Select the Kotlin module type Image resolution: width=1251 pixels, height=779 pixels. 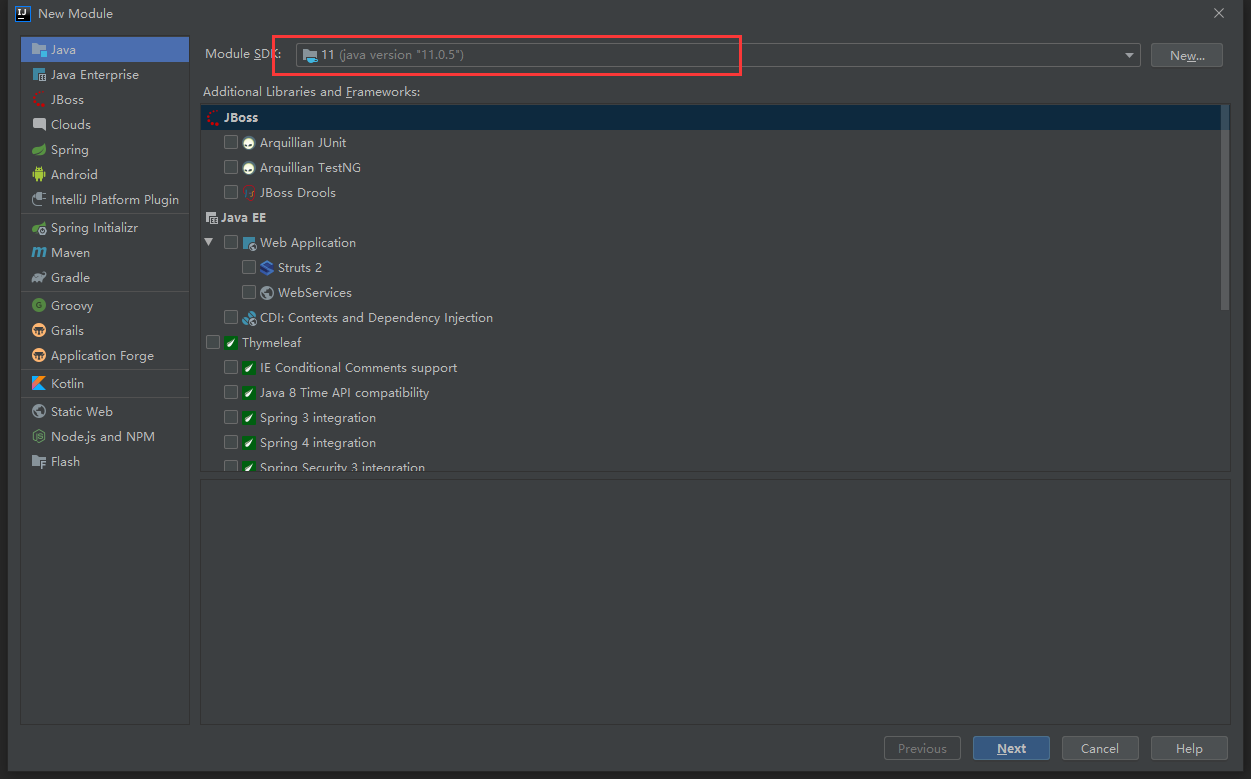point(105,384)
